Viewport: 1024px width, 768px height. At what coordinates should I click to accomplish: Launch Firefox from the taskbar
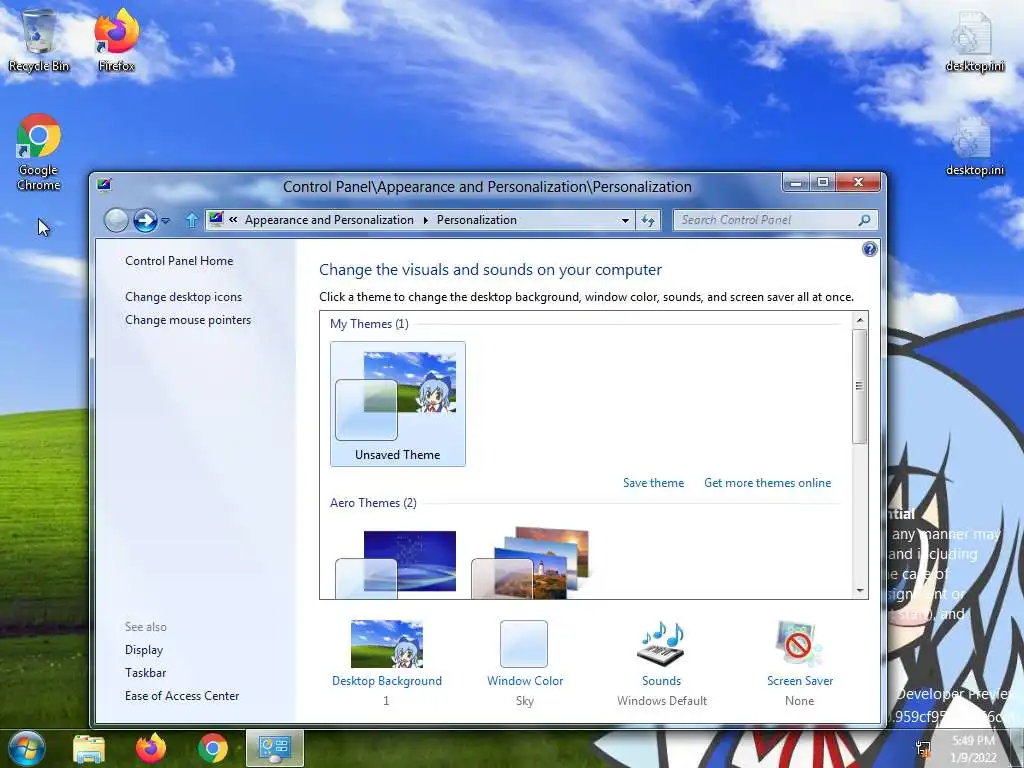[x=150, y=748]
